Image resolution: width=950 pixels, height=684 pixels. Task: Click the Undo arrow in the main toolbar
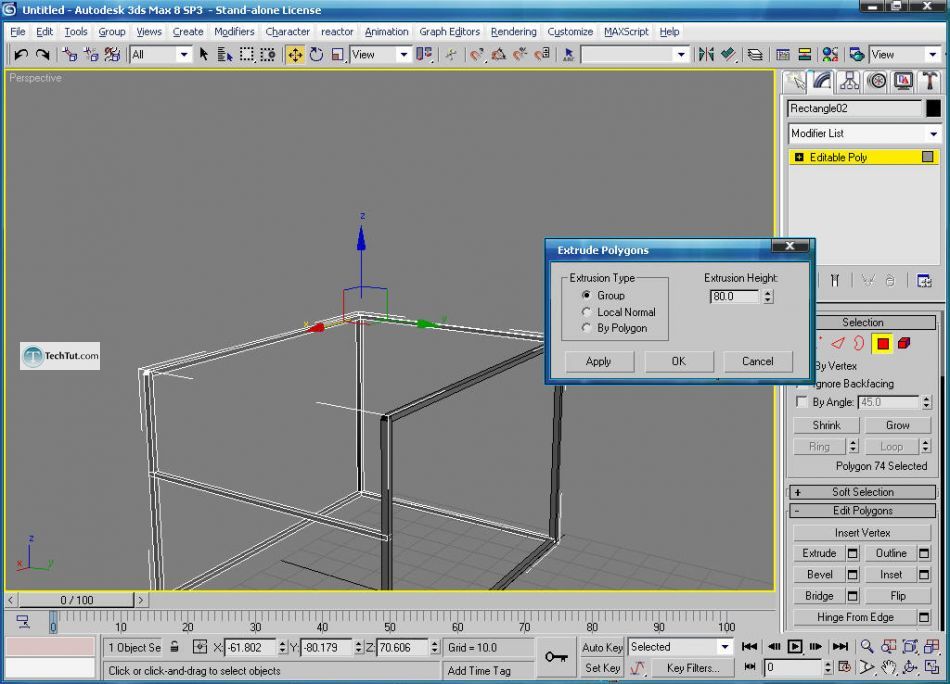[x=21, y=55]
